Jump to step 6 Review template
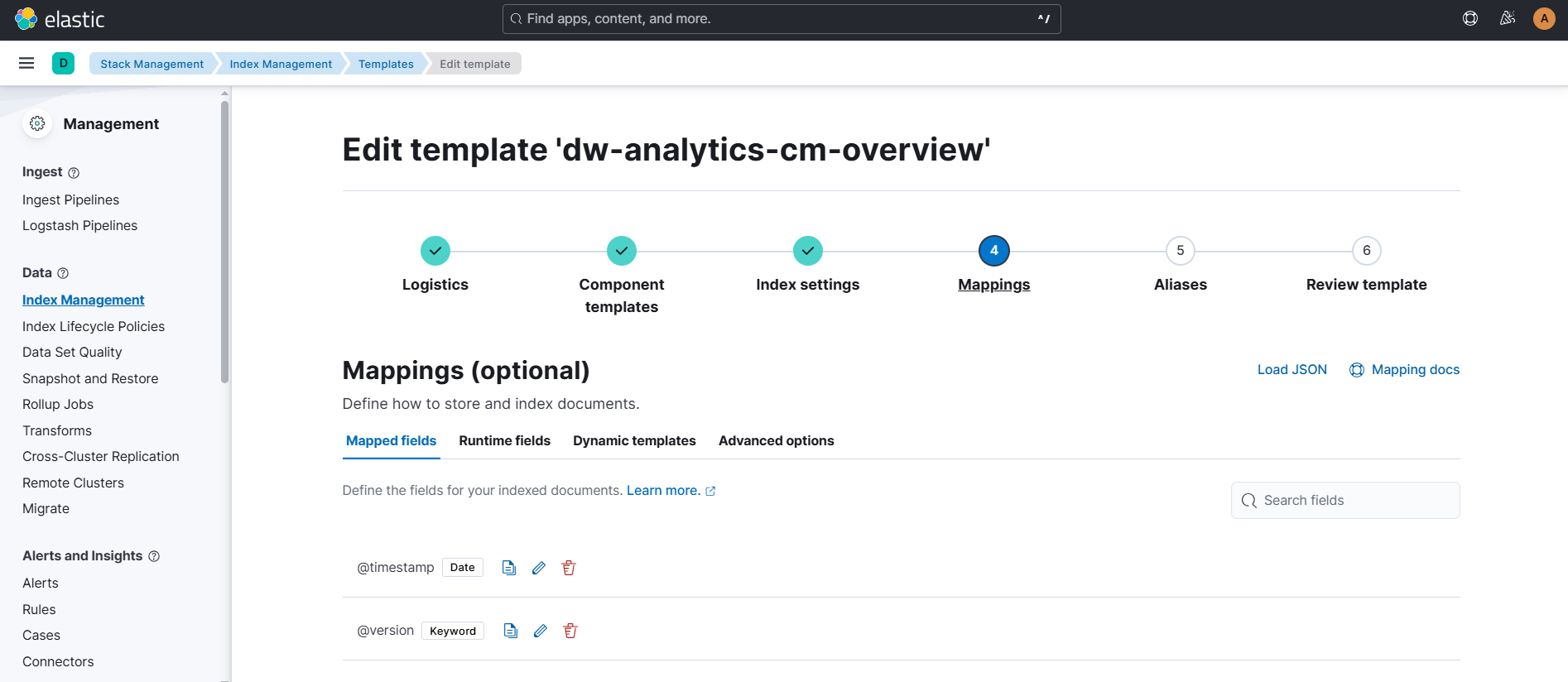Image resolution: width=1568 pixels, height=682 pixels. [1367, 265]
